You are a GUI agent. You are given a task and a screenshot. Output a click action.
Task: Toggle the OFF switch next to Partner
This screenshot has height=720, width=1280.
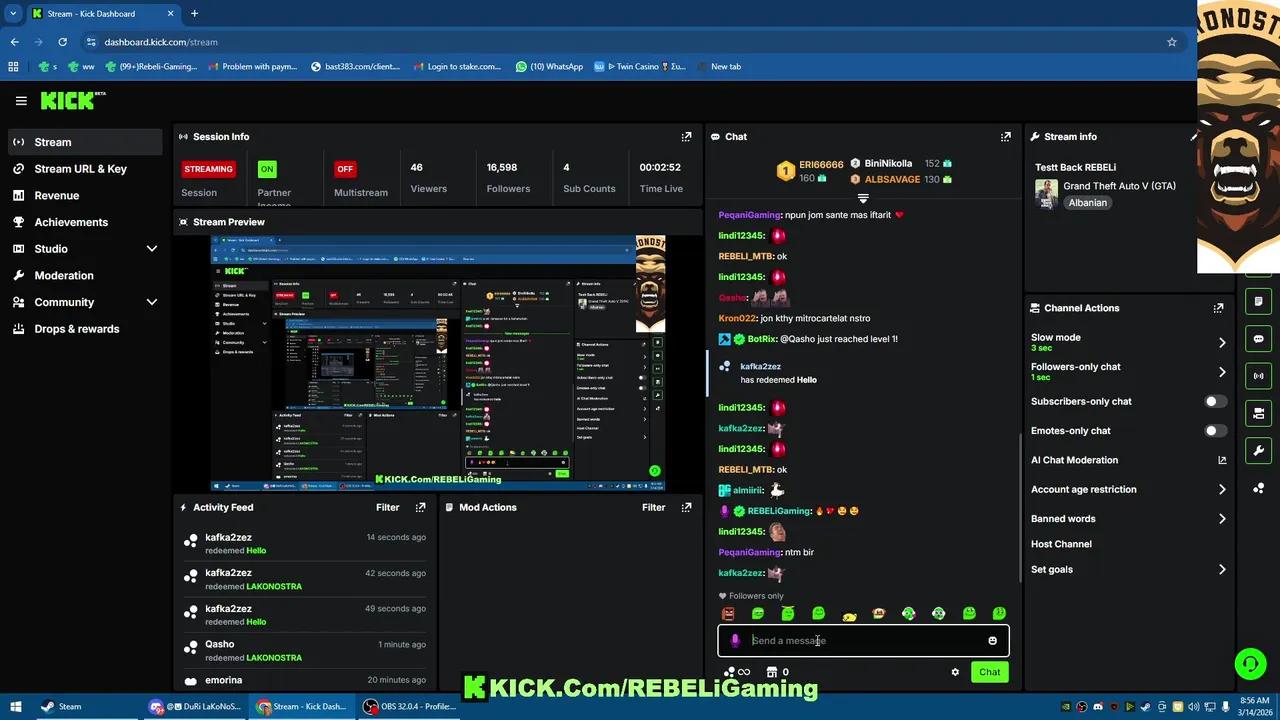pos(344,168)
